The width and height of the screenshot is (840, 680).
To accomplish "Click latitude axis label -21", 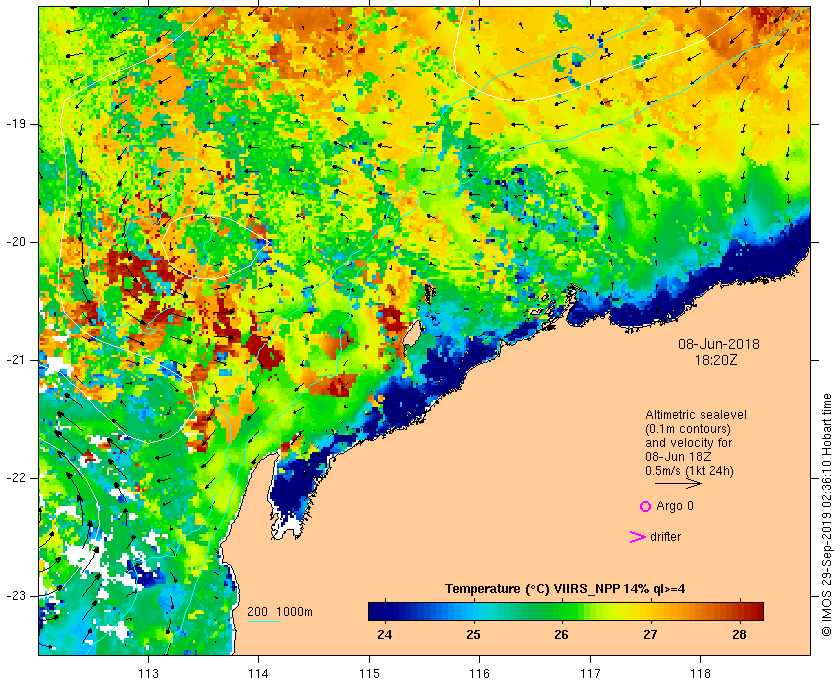I will coord(16,360).
